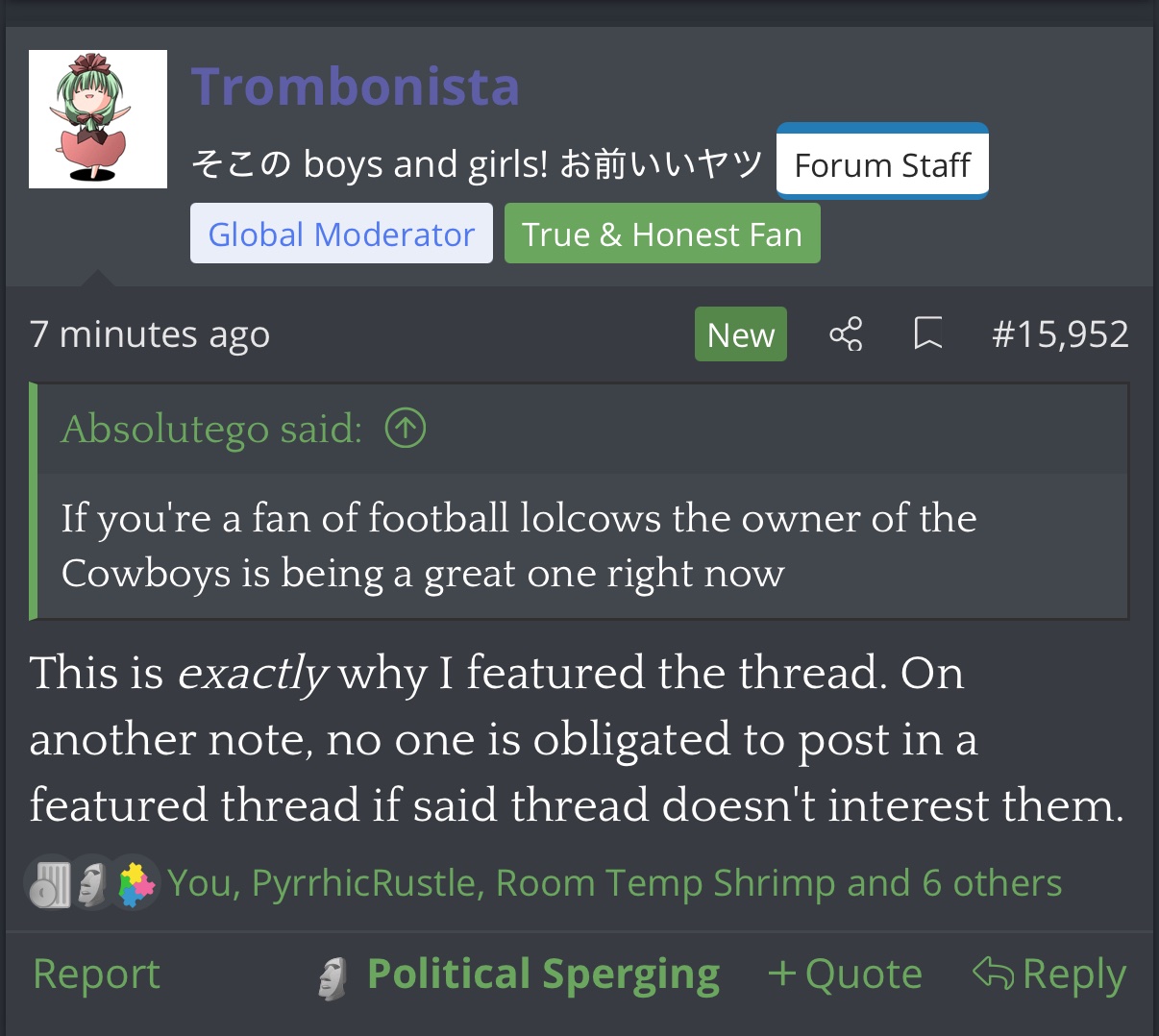Click the moai icon beside Political Sperging
The width and height of the screenshot is (1159, 1036).
[x=333, y=976]
